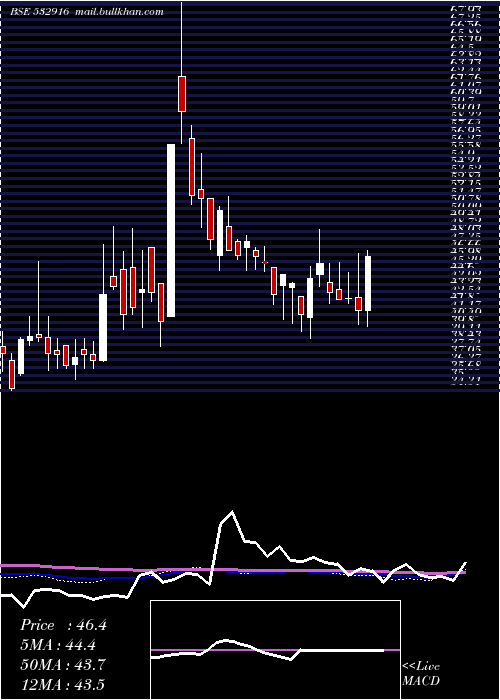The height and width of the screenshot is (700, 500).
Task: Click the mail.bullkhan.com label
Action: 119,12
